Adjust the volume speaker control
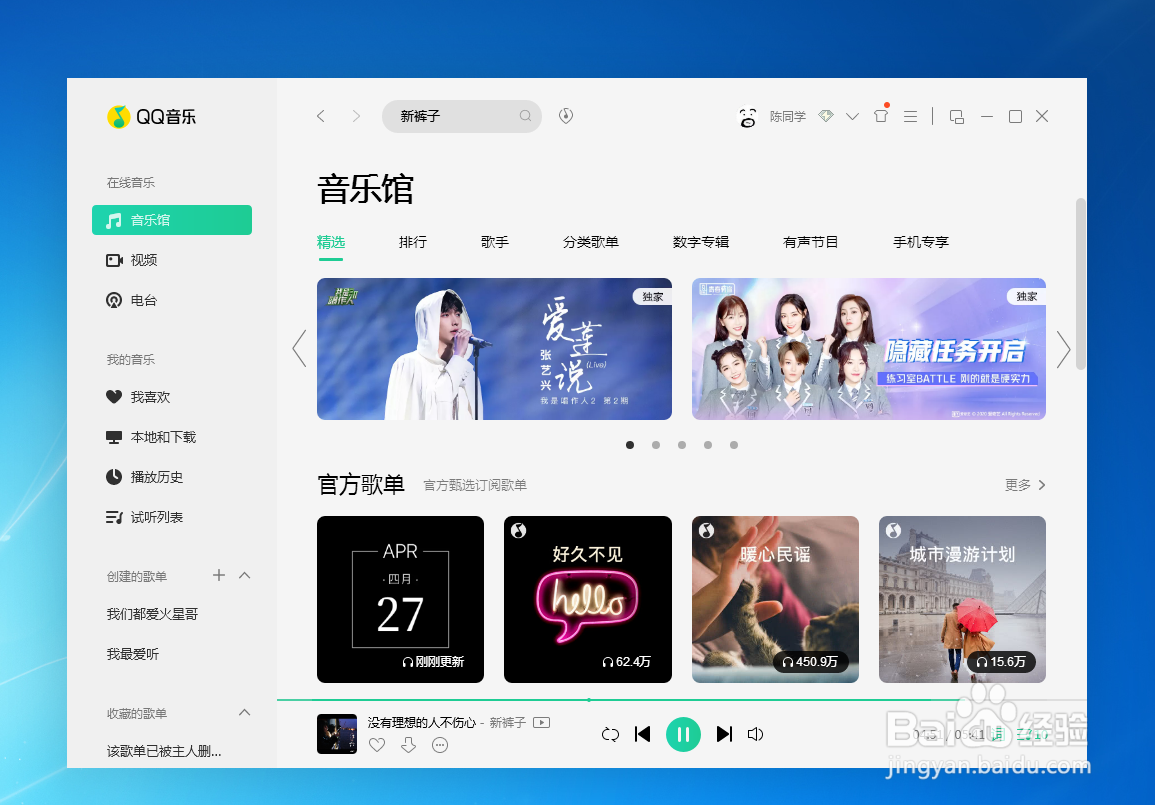 [756, 734]
